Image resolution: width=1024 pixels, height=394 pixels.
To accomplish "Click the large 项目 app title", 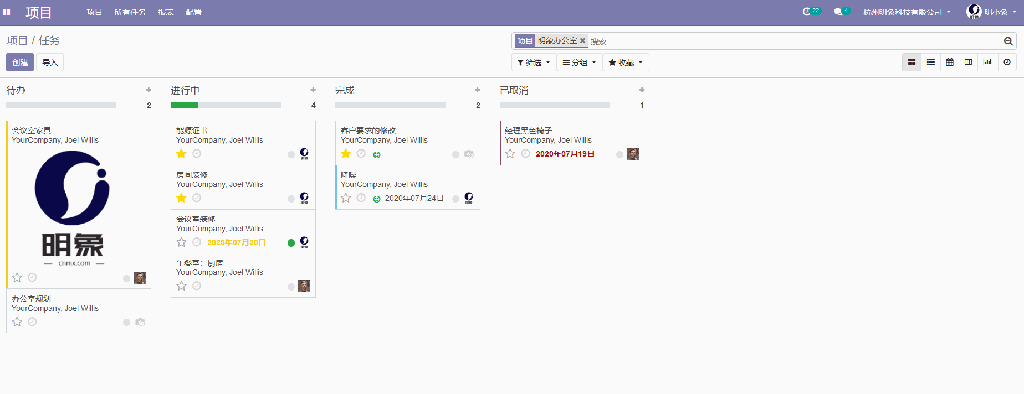I will click(x=39, y=12).
